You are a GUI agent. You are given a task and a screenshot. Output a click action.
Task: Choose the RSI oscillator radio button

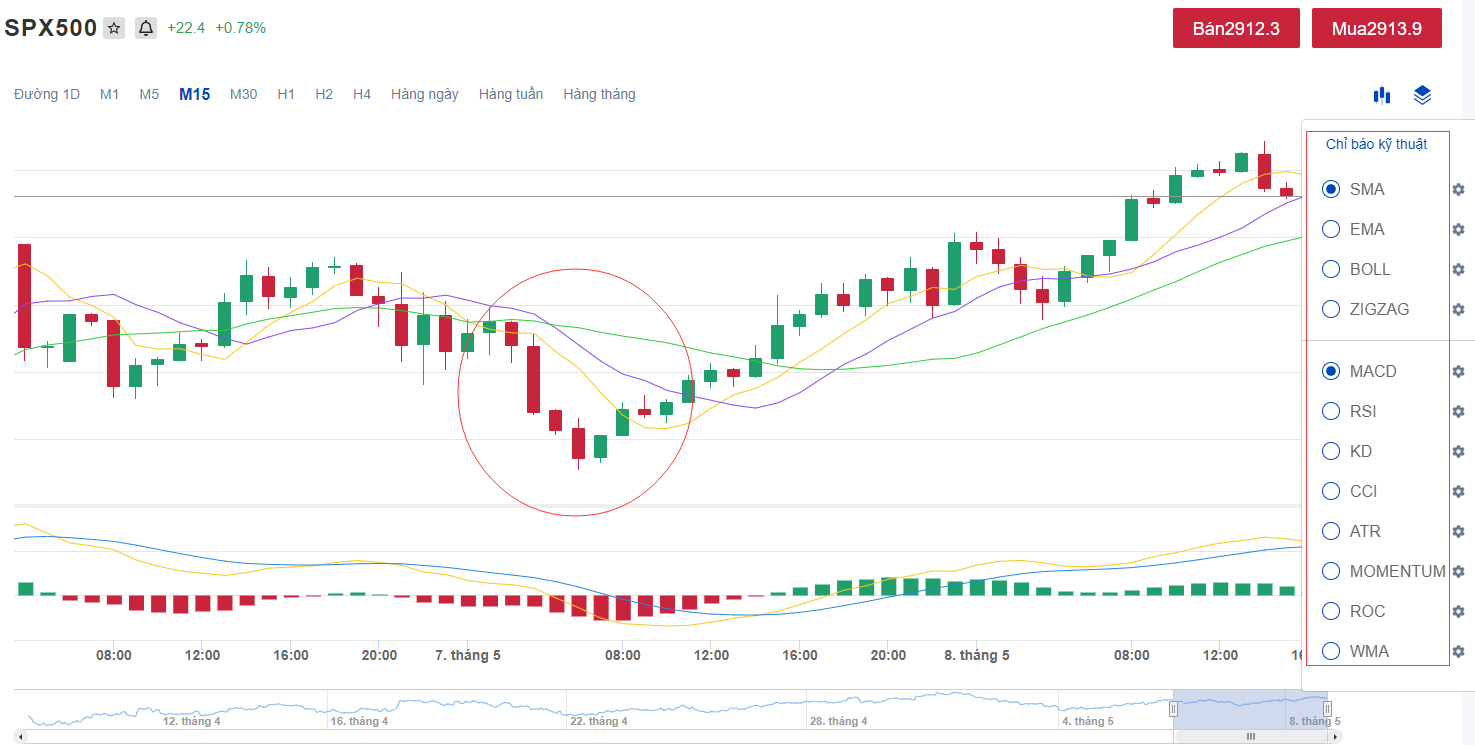[x=1331, y=411]
